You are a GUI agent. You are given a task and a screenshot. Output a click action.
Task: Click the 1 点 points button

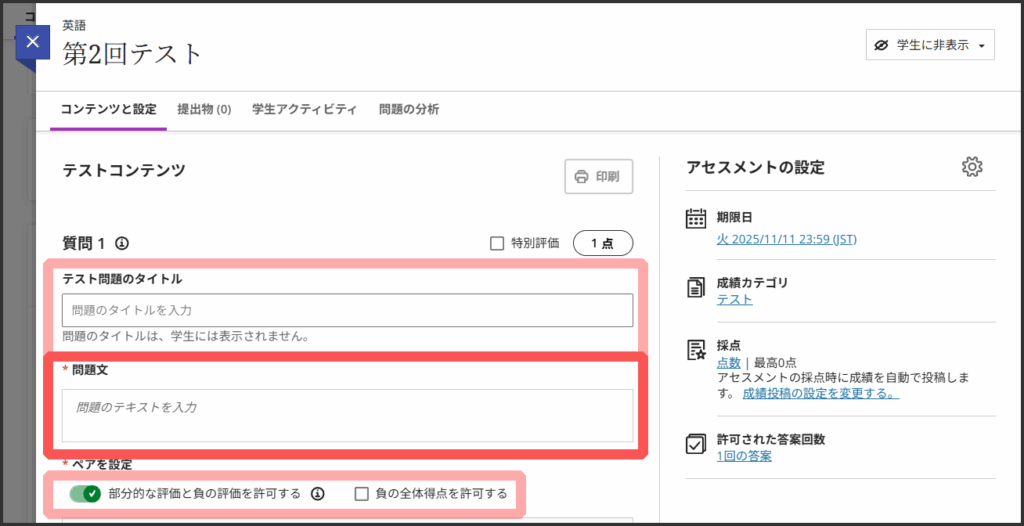(x=602, y=243)
